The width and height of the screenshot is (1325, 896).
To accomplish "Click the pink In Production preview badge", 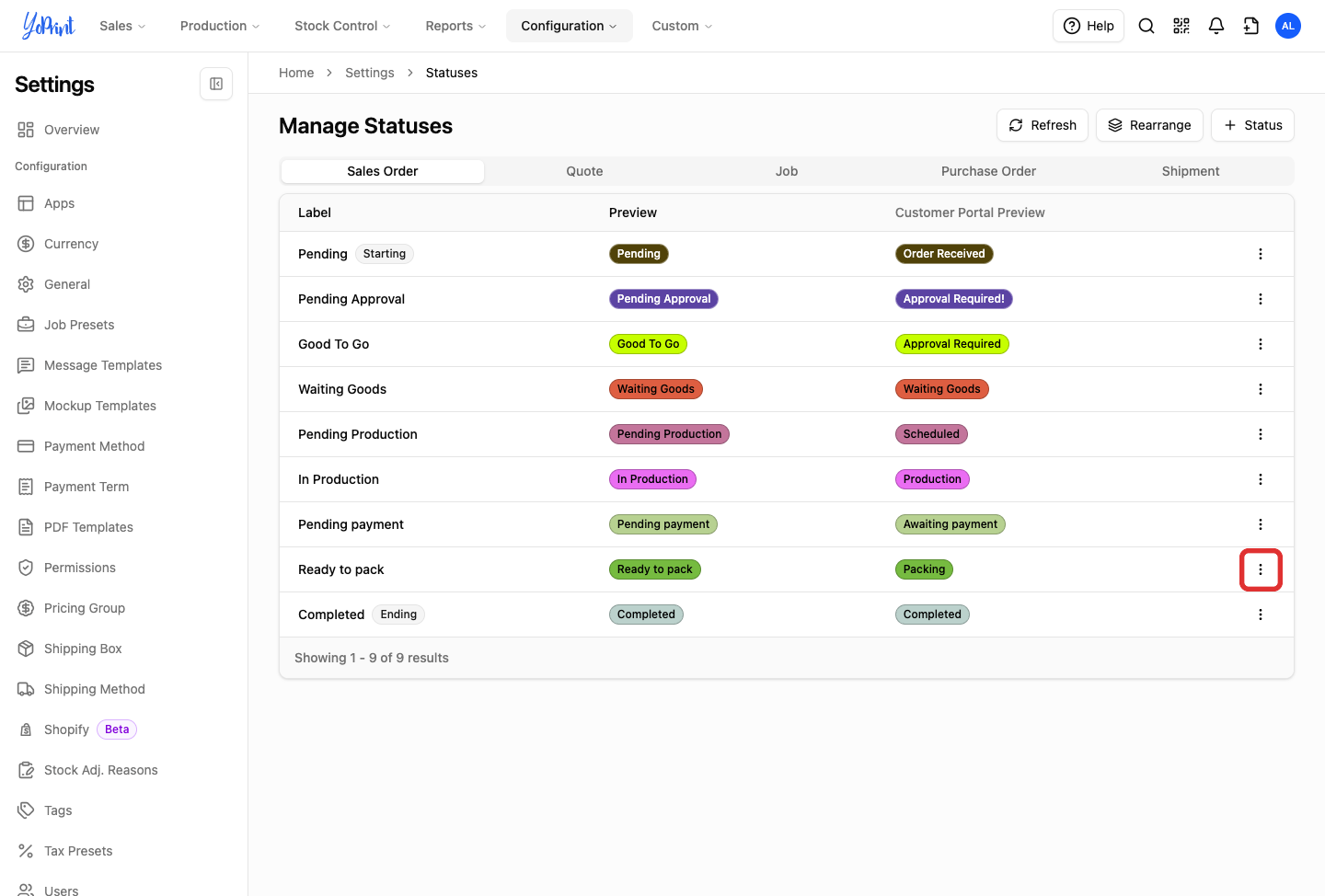I will coord(652,479).
